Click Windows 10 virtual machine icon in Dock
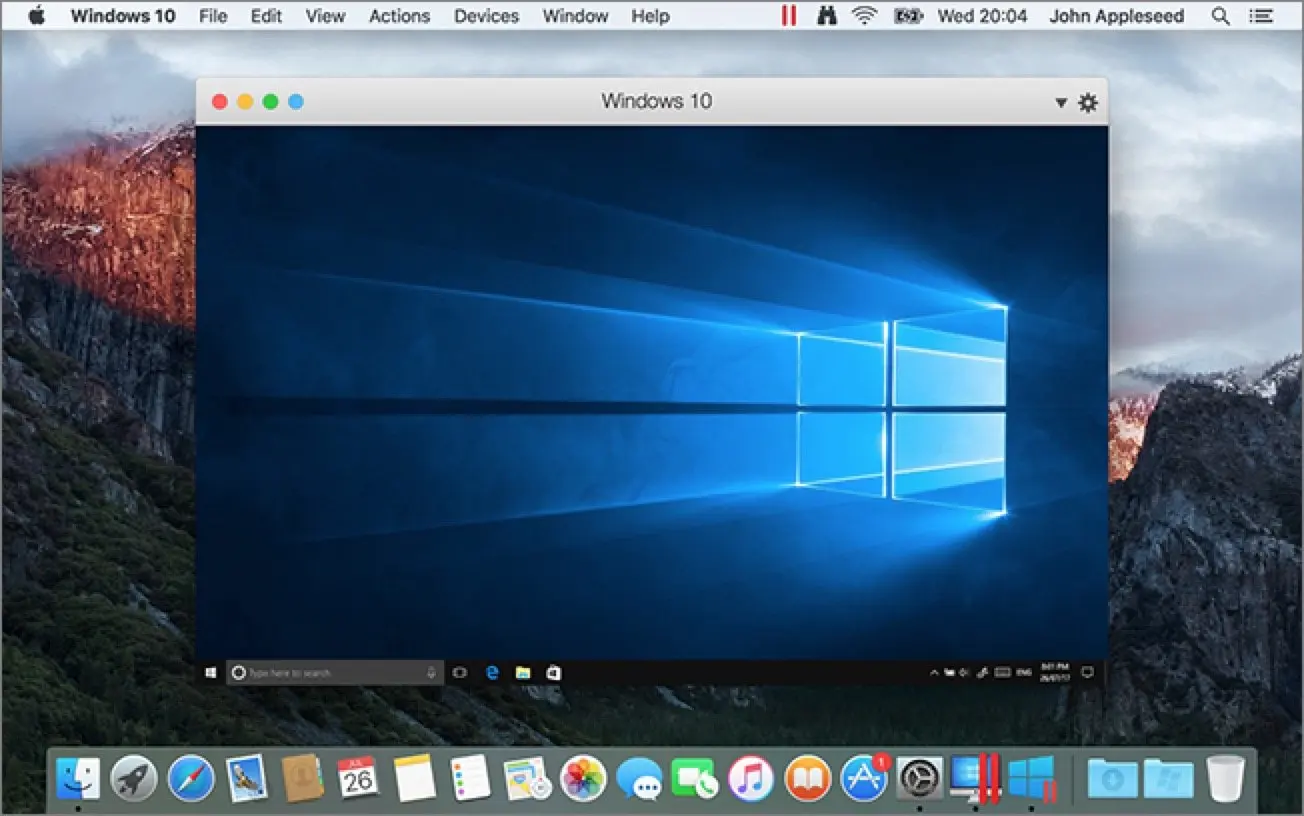The height and width of the screenshot is (816, 1304). 1032,778
